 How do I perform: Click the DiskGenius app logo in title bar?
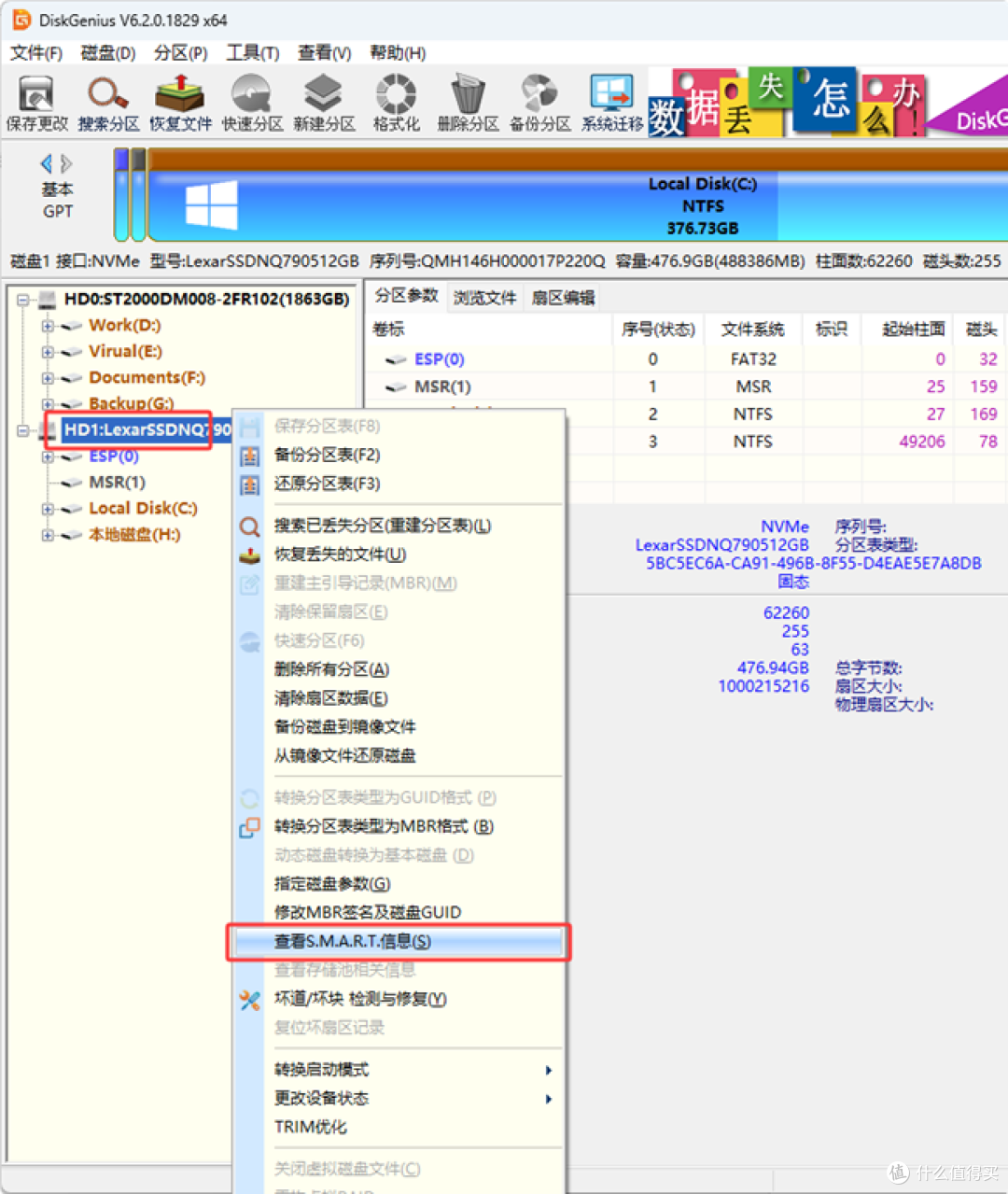[x=21, y=20]
